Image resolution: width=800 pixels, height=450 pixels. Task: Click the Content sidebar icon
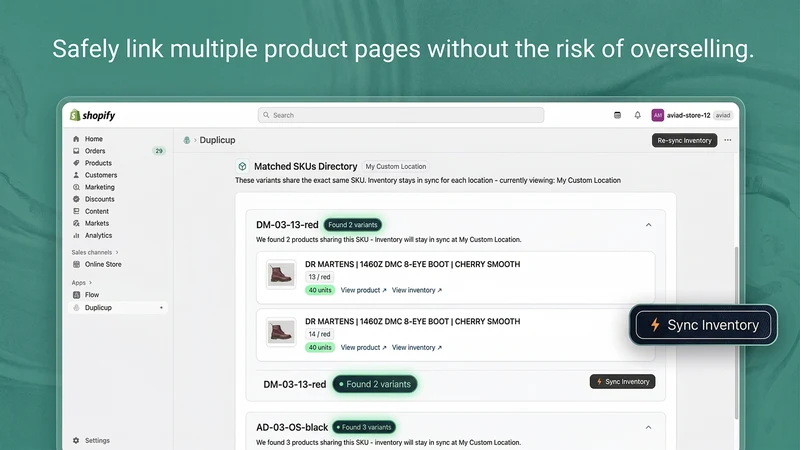tap(76, 211)
